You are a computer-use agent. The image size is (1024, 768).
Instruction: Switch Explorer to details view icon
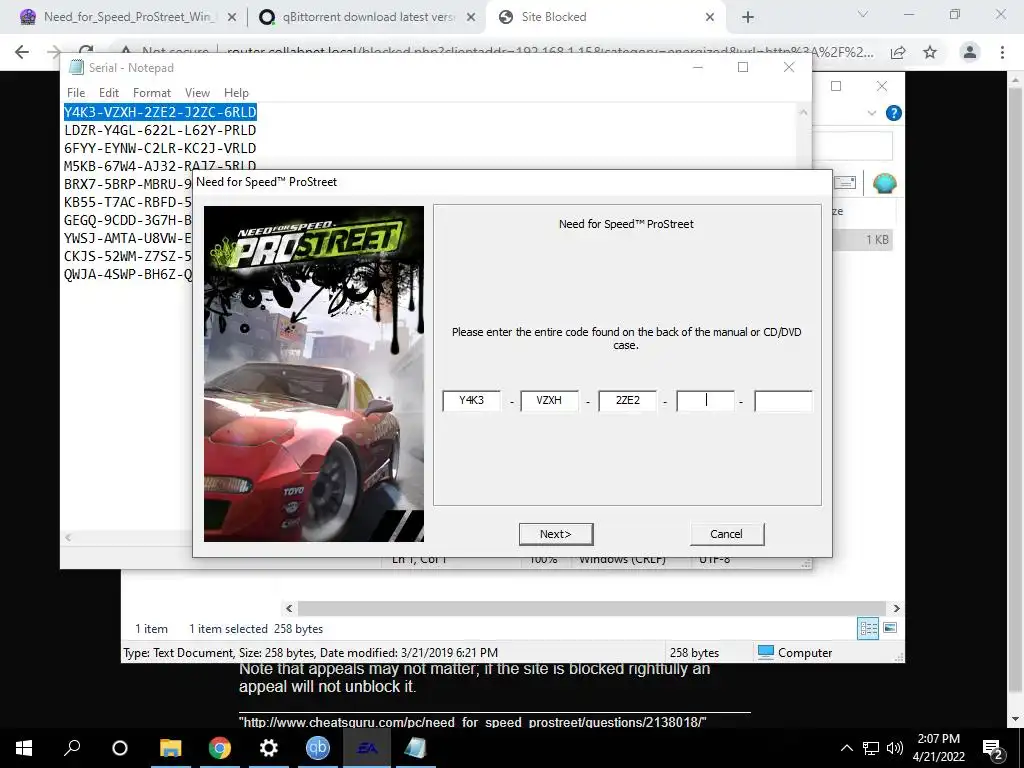coord(869,628)
